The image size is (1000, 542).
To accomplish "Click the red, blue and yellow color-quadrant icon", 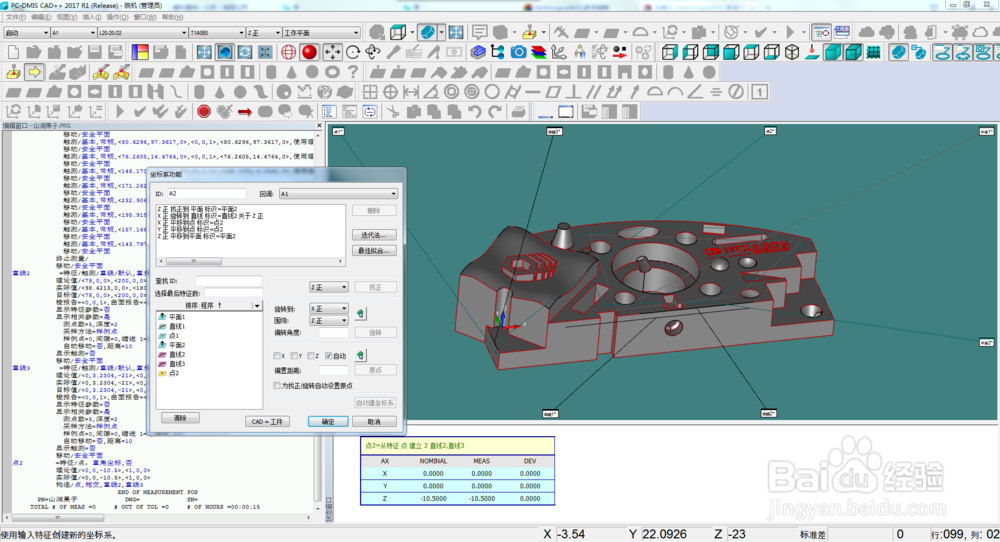I will 140,52.
